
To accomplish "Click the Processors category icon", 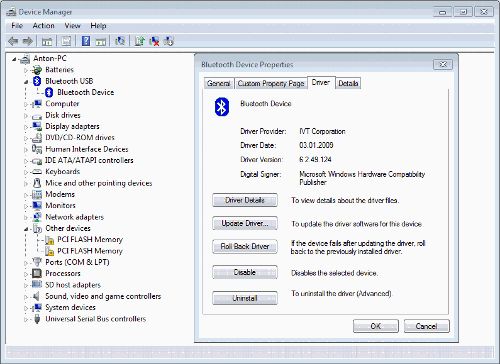I will click(x=37, y=274).
